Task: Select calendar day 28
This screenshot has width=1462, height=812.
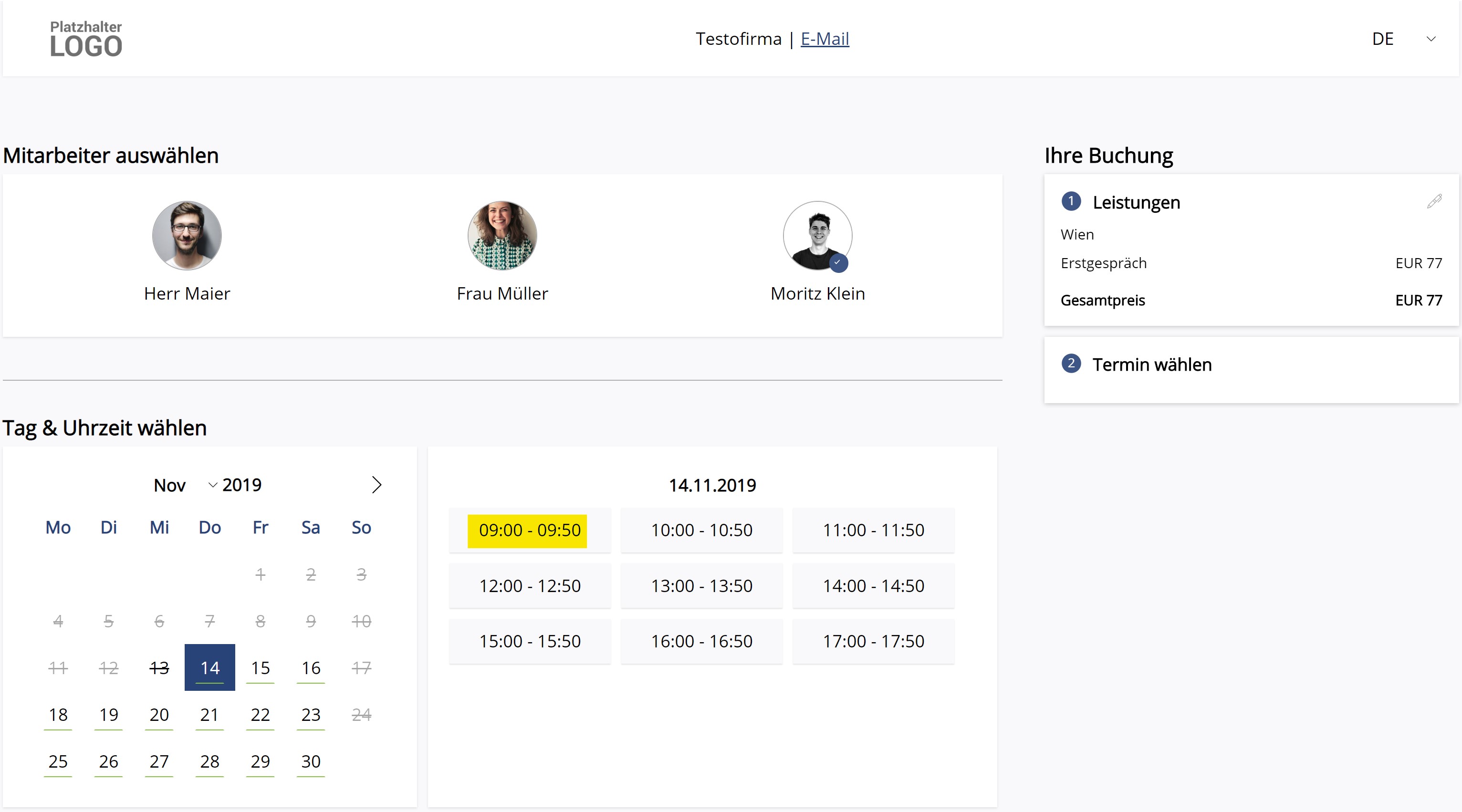Action: (x=209, y=761)
